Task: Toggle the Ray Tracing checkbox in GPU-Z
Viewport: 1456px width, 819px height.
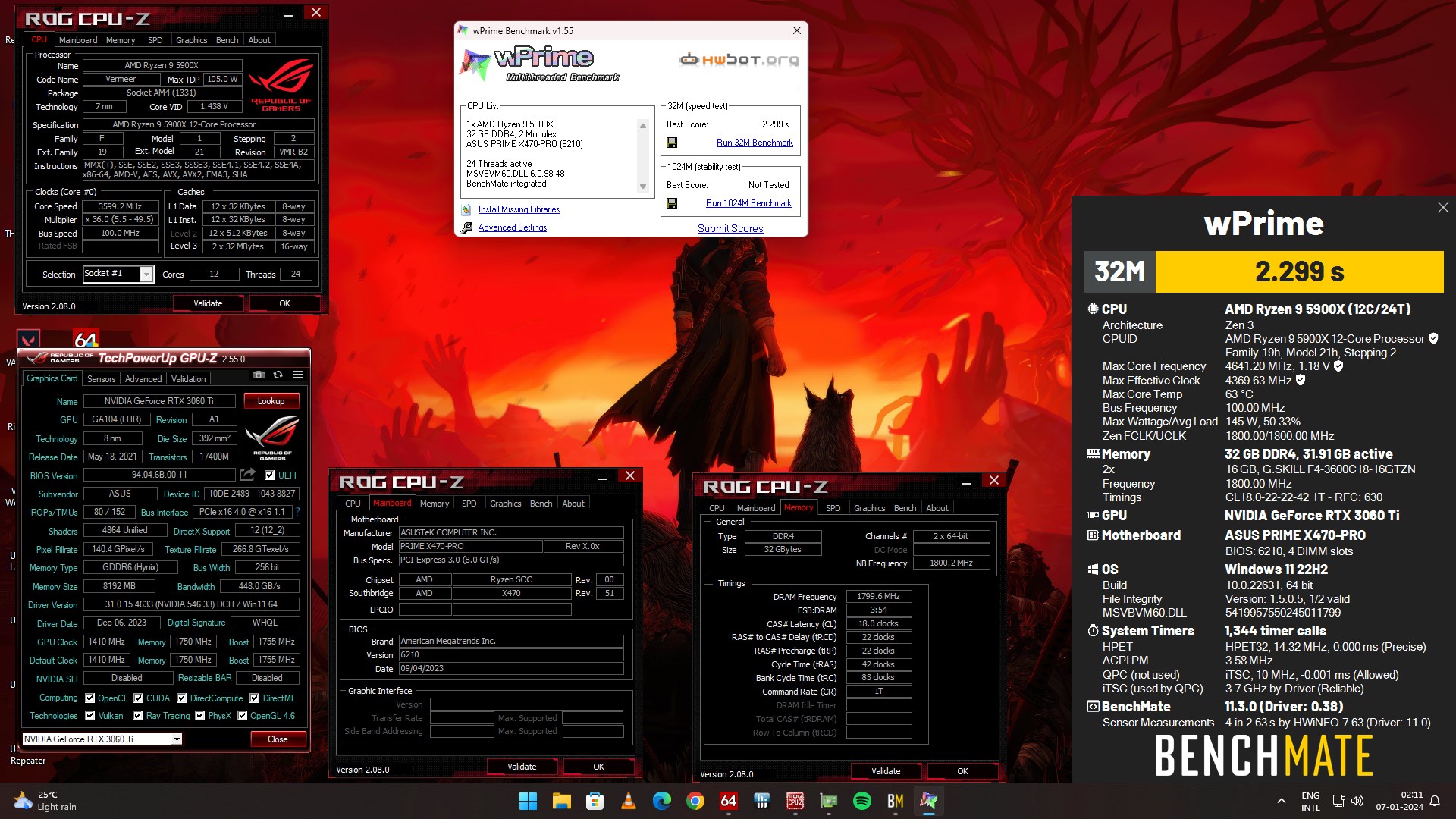Action: (x=138, y=716)
